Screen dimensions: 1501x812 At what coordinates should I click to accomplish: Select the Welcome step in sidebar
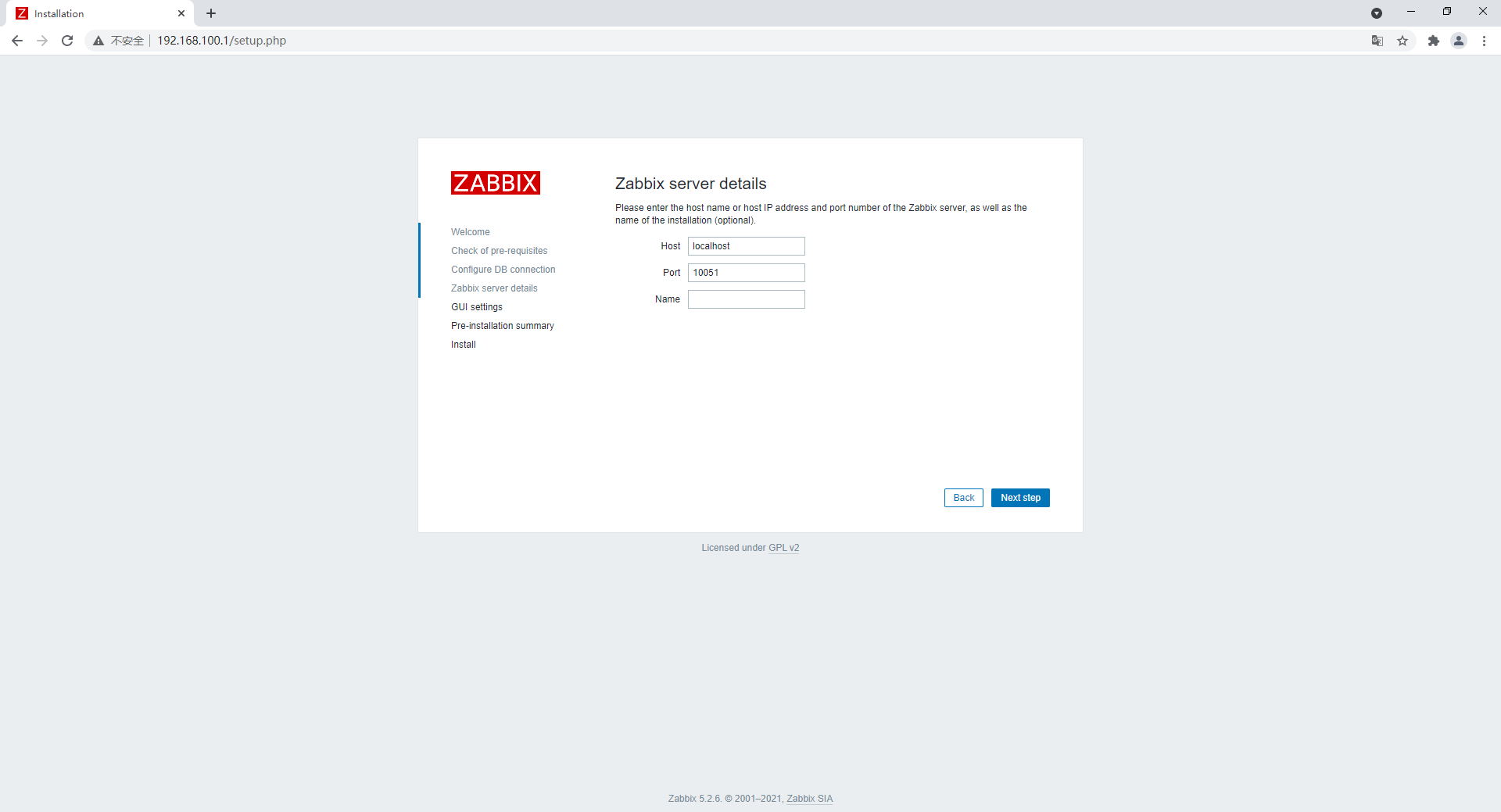click(471, 232)
